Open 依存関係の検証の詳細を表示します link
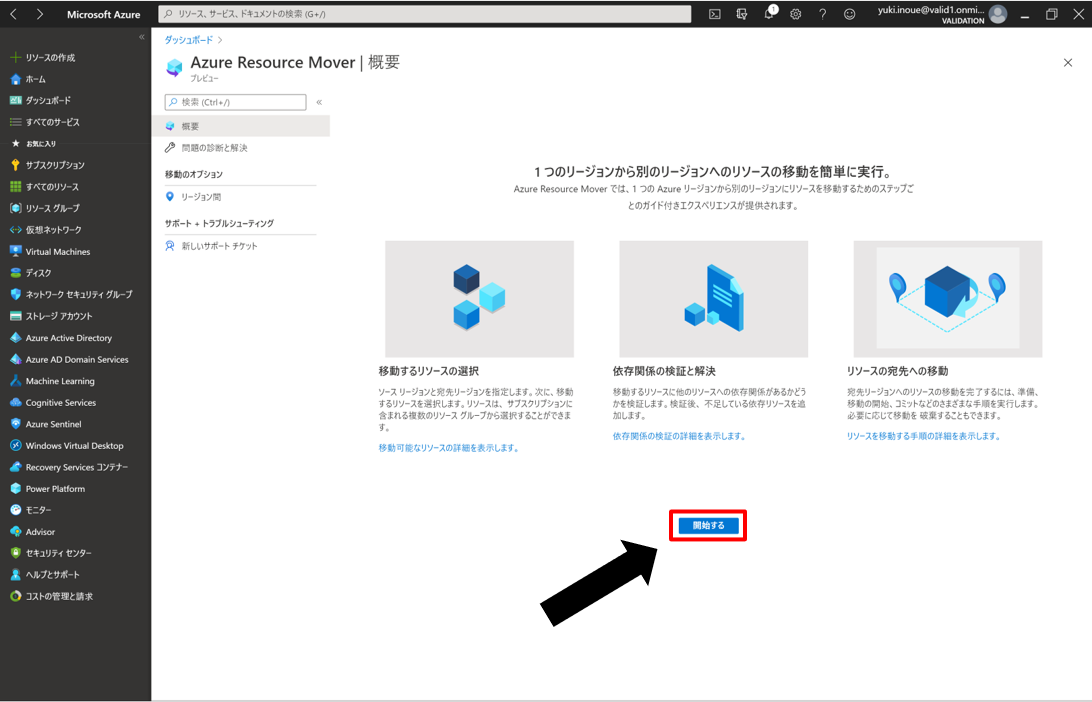The width and height of the screenshot is (1092, 702). [x=680, y=436]
